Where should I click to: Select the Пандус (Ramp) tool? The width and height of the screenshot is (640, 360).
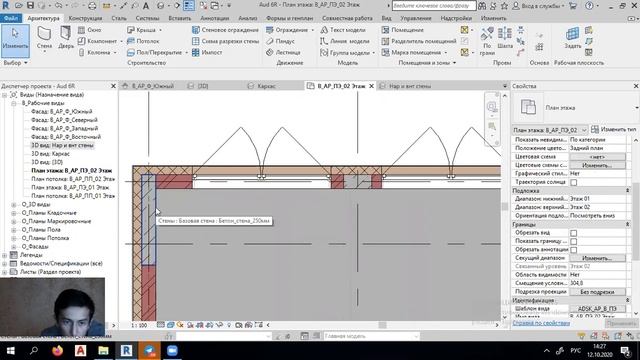(280, 41)
